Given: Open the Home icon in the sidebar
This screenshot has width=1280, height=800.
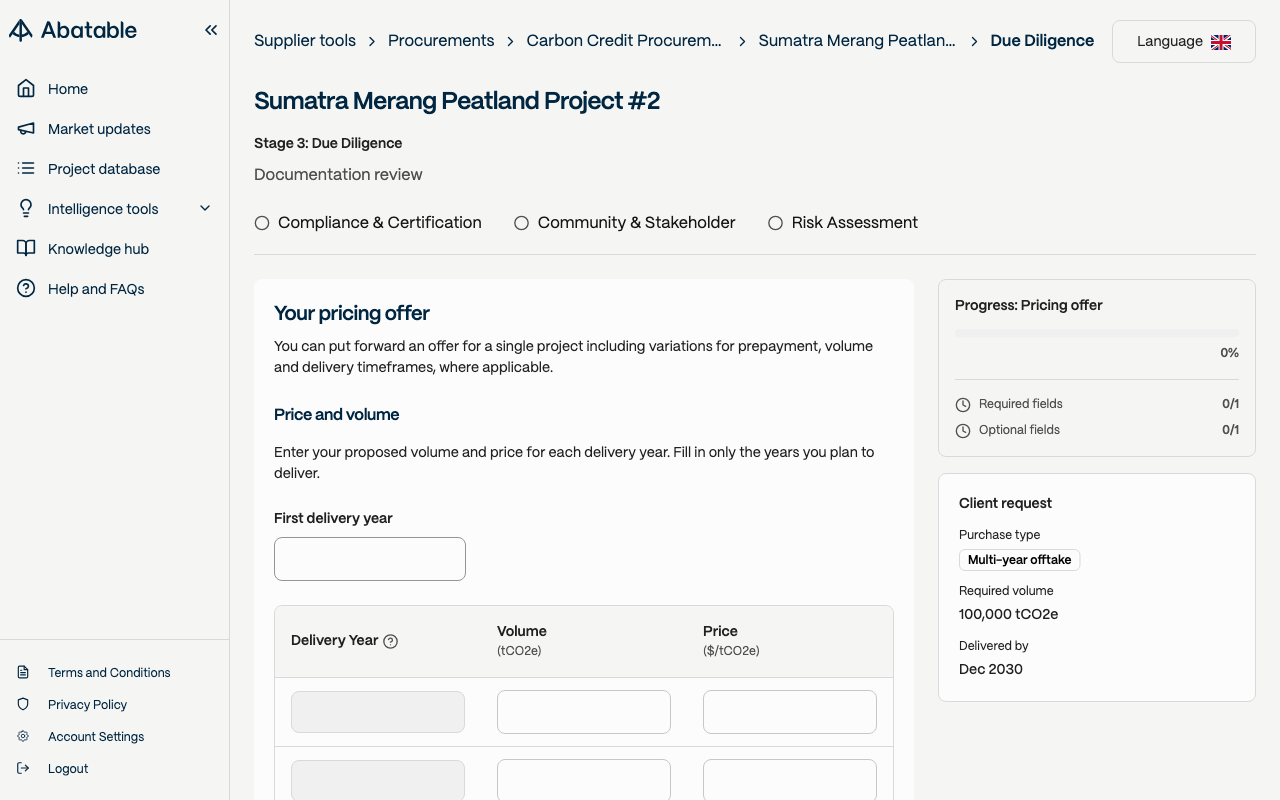Looking at the screenshot, I should click(x=26, y=89).
